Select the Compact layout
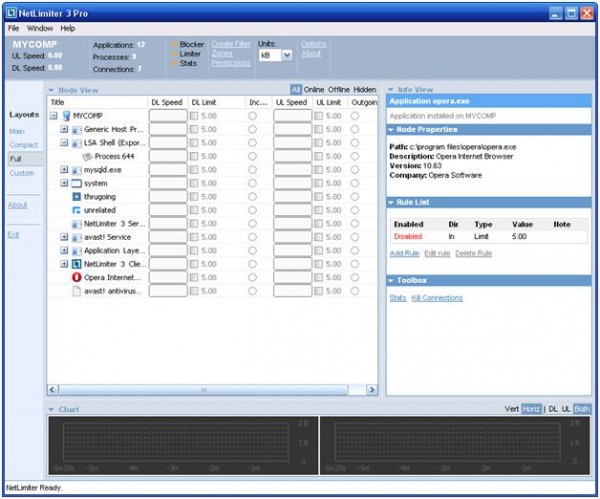The width and height of the screenshot is (600, 499). pos(24,145)
